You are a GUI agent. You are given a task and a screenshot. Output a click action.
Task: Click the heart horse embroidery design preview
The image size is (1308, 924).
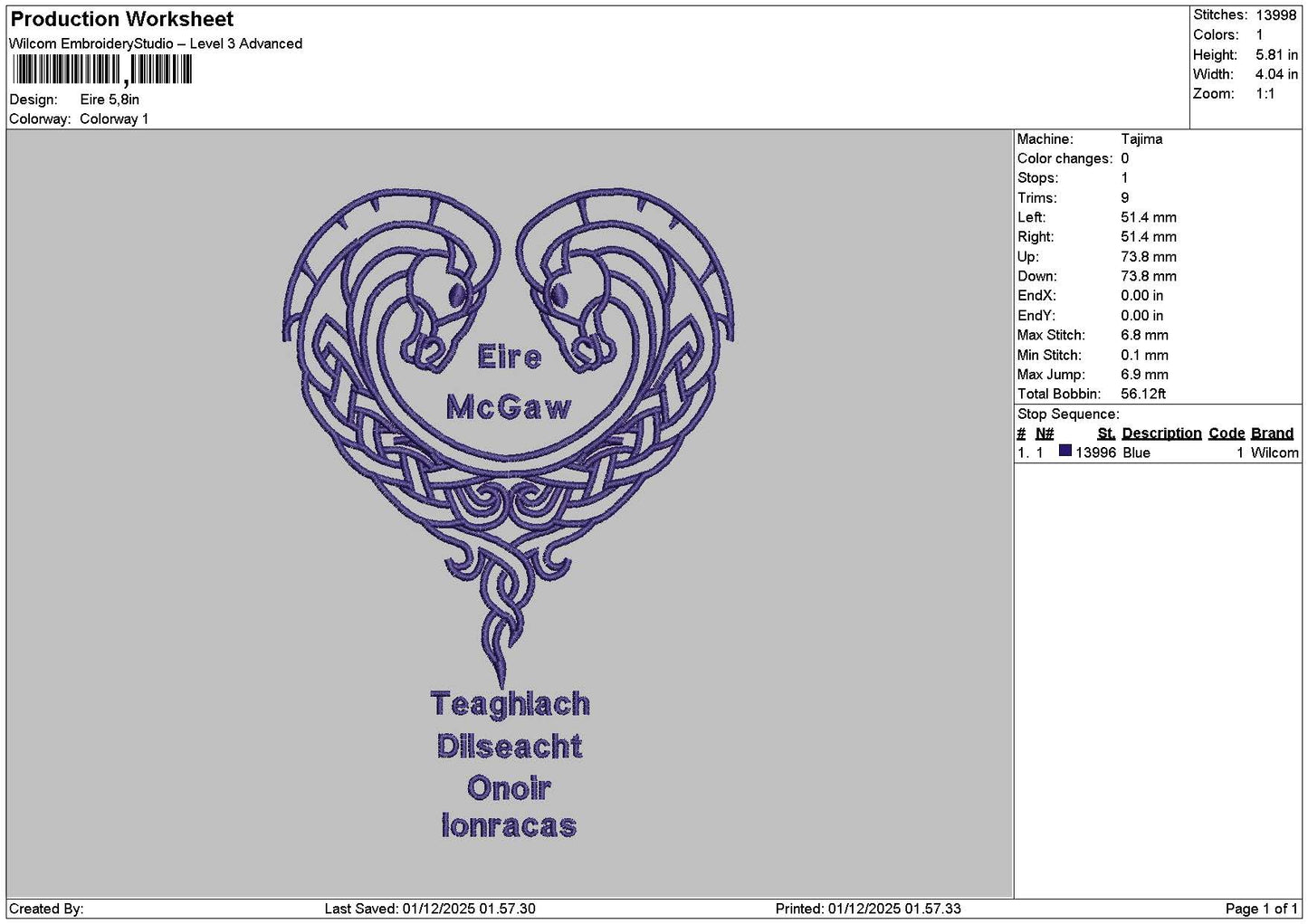pos(508,514)
